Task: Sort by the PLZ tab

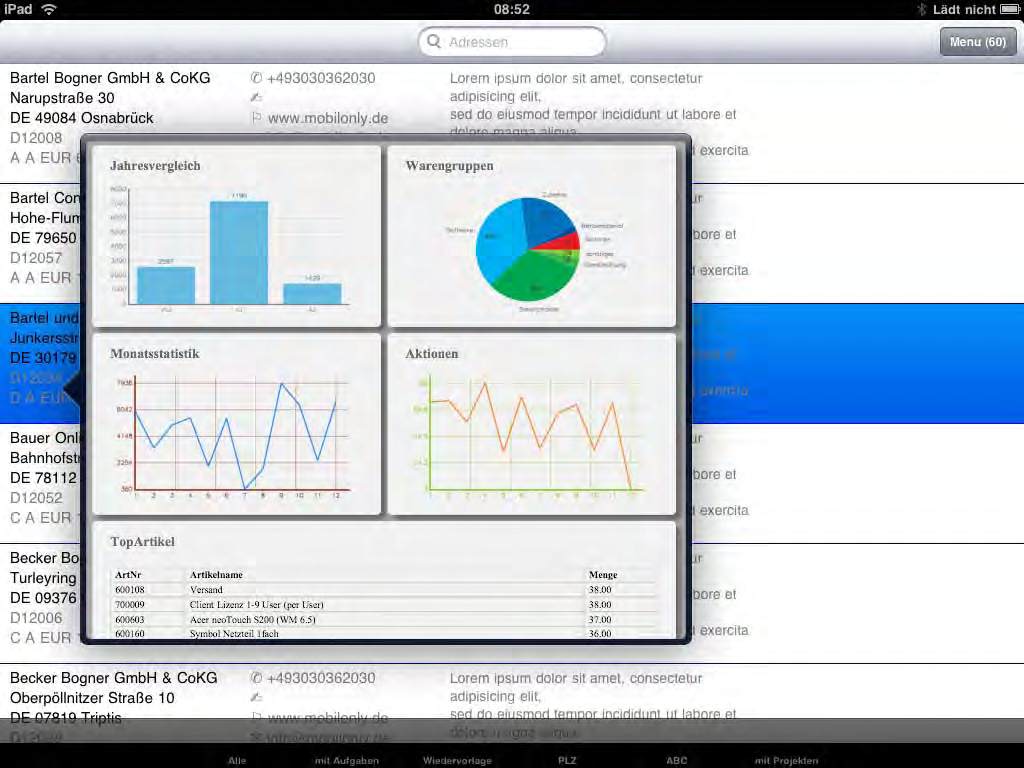Action: (x=567, y=761)
